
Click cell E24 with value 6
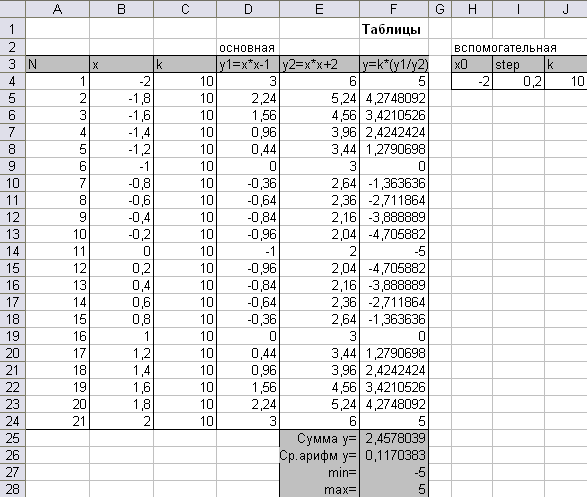(319, 421)
